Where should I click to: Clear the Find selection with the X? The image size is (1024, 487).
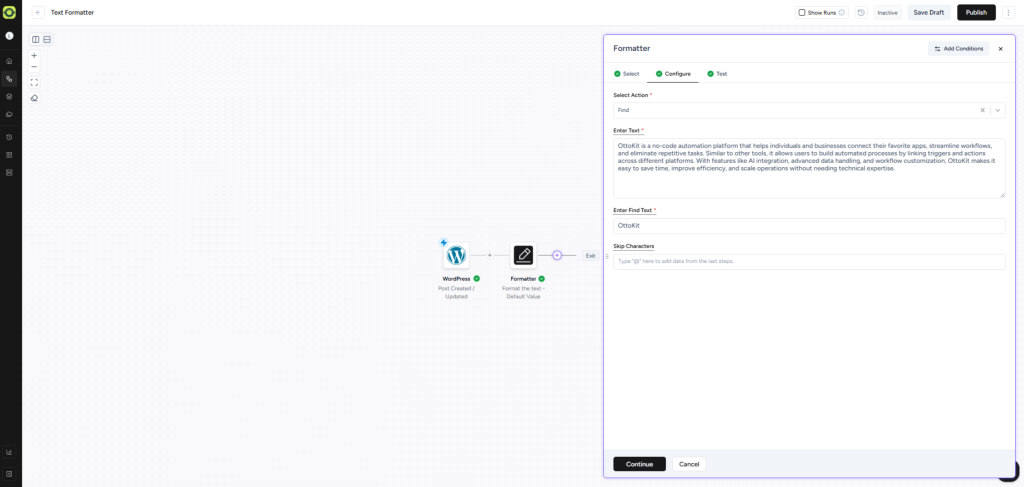pos(982,110)
